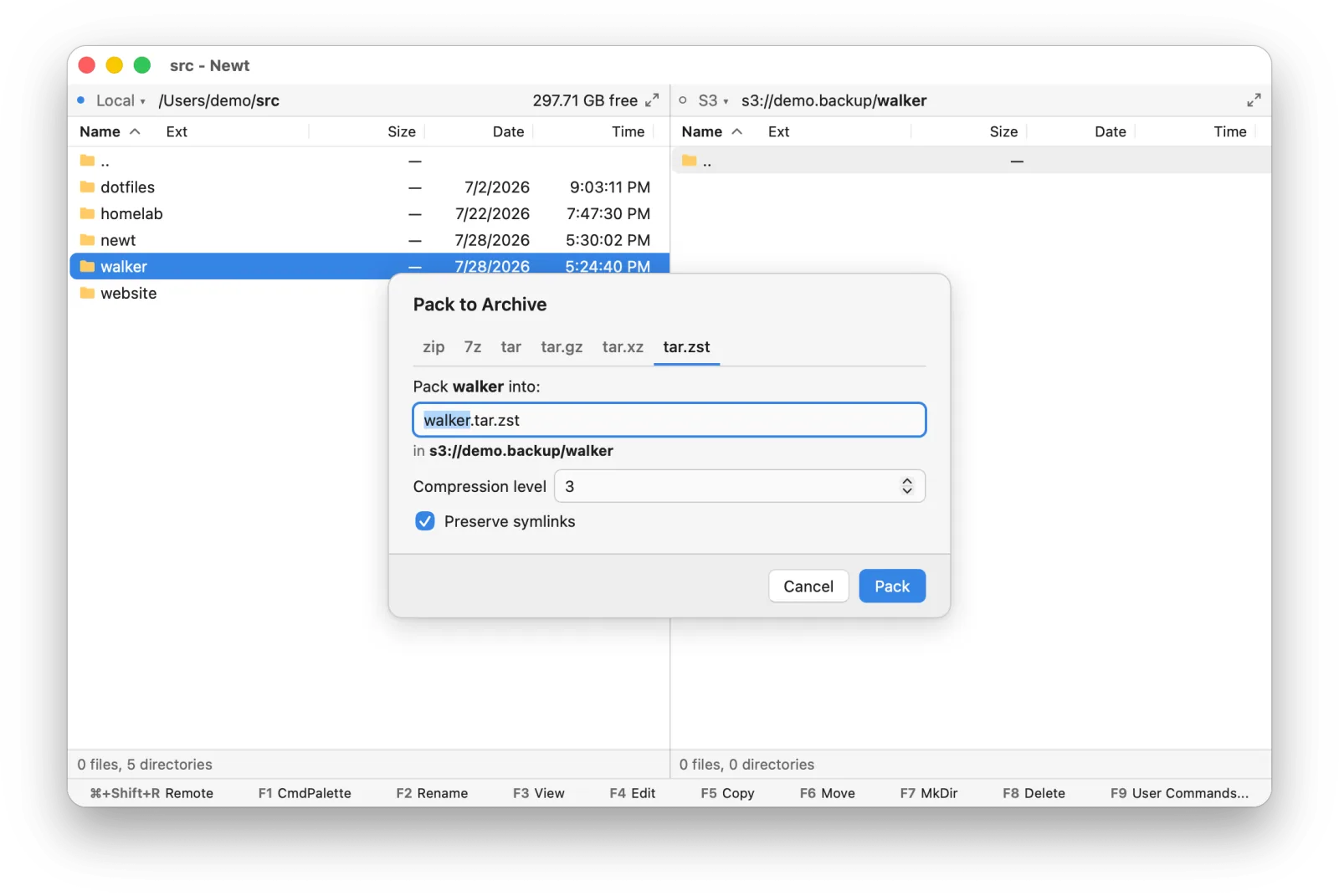This screenshot has width=1339, height=896.
Task: Toggle the Preserve symlinks checkbox
Action: click(x=425, y=521)
